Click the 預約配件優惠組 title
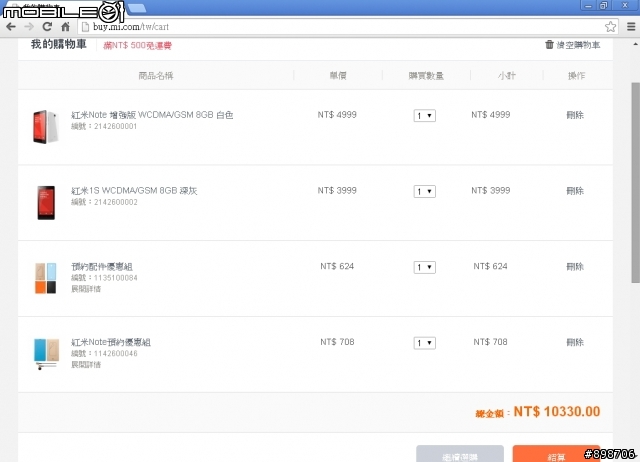The image size is (640, 462). pyautogui.click(x=102, y=267)
